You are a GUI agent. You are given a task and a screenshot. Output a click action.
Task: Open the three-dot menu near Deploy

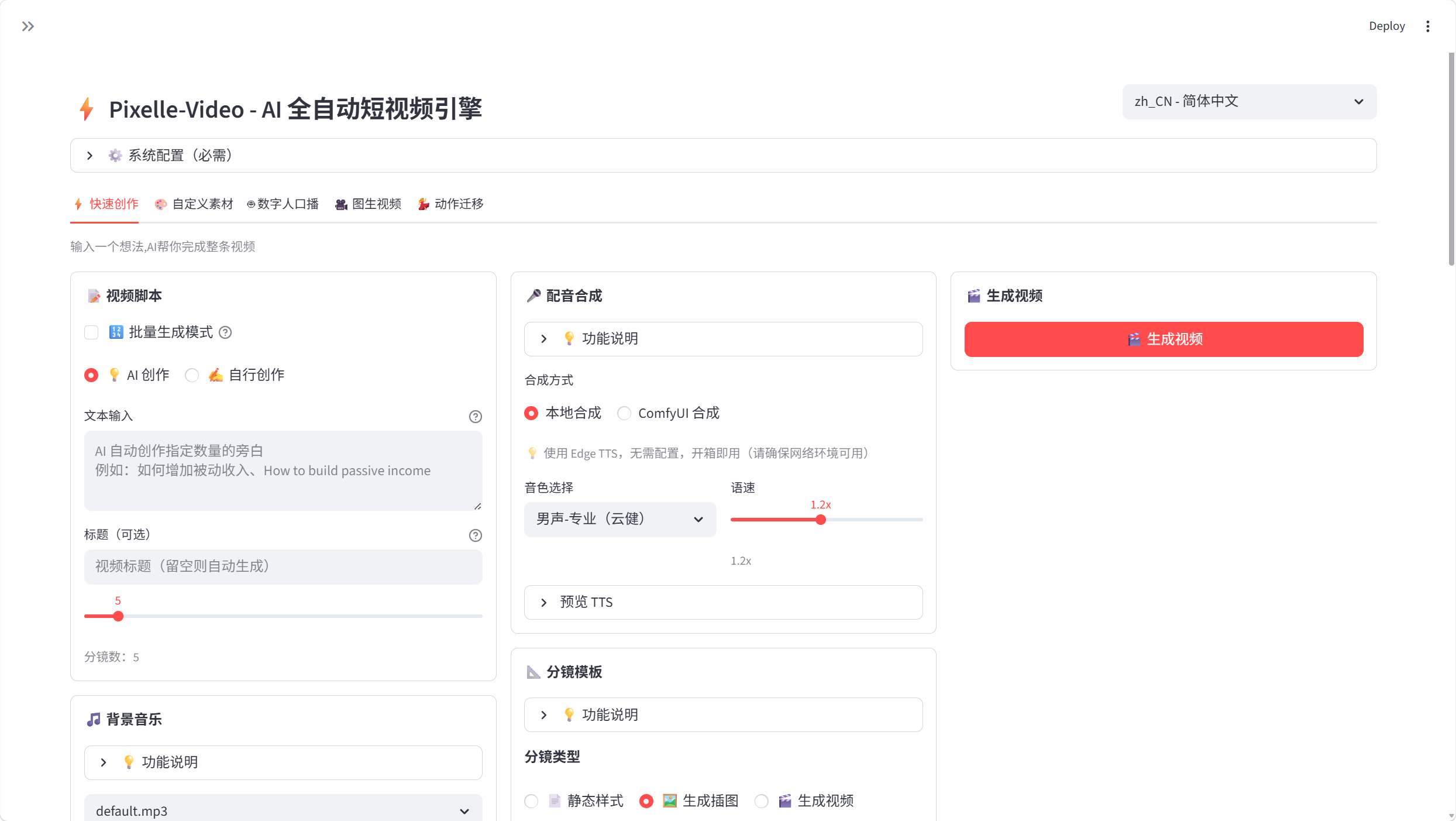[1427, 26]
